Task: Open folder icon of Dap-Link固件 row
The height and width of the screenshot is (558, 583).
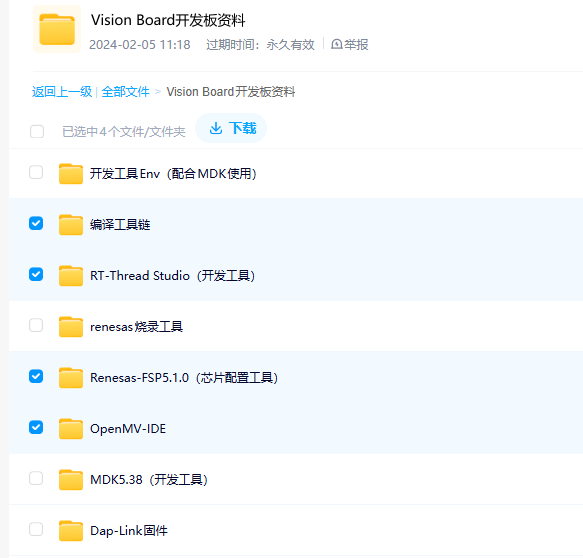Action: tap(71, 530)
